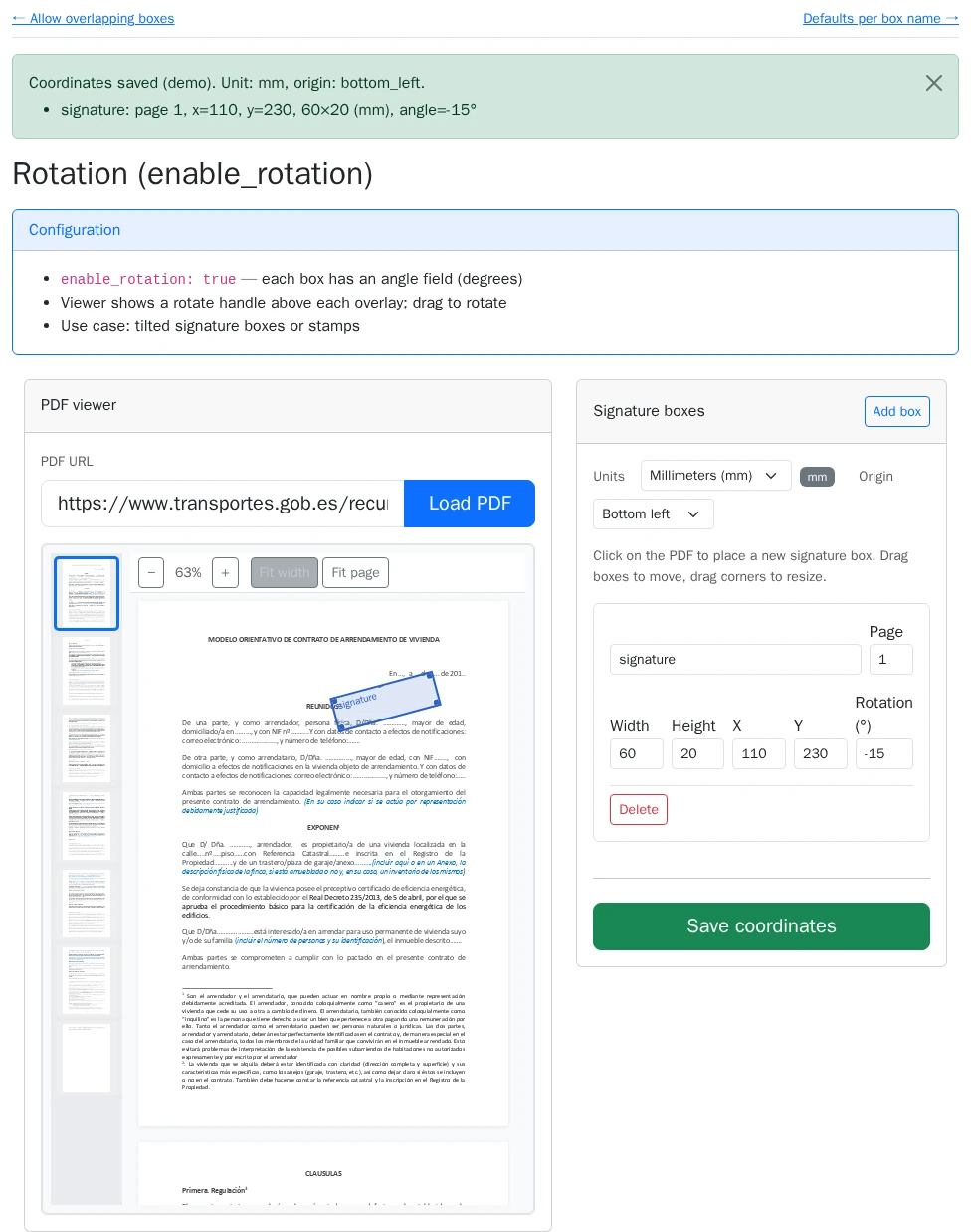This screenshot has width=971, height=1232.
Task: Dismiss the coordinates saved alert
Action: point(933,83)
